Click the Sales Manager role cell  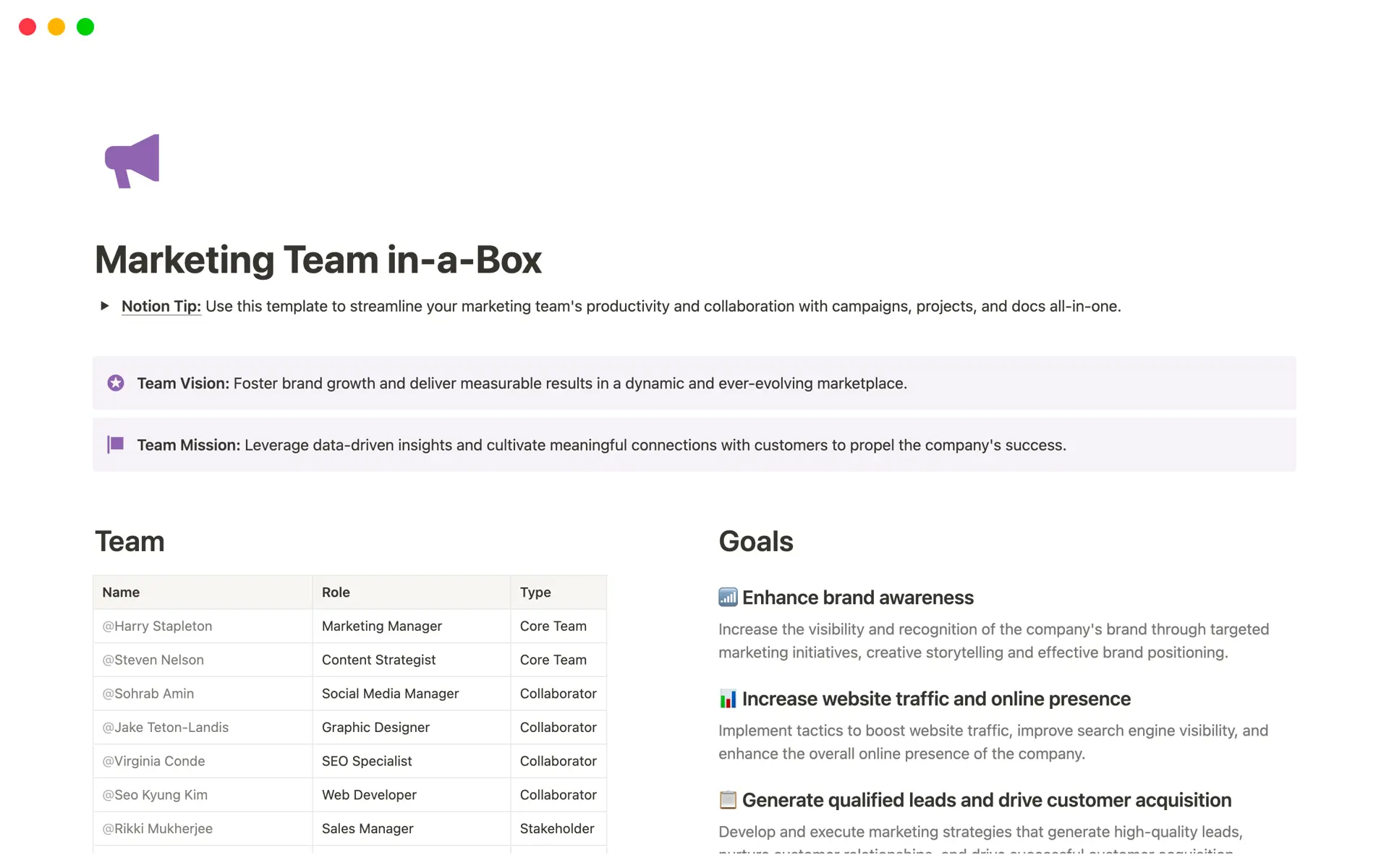pos(368,829)
